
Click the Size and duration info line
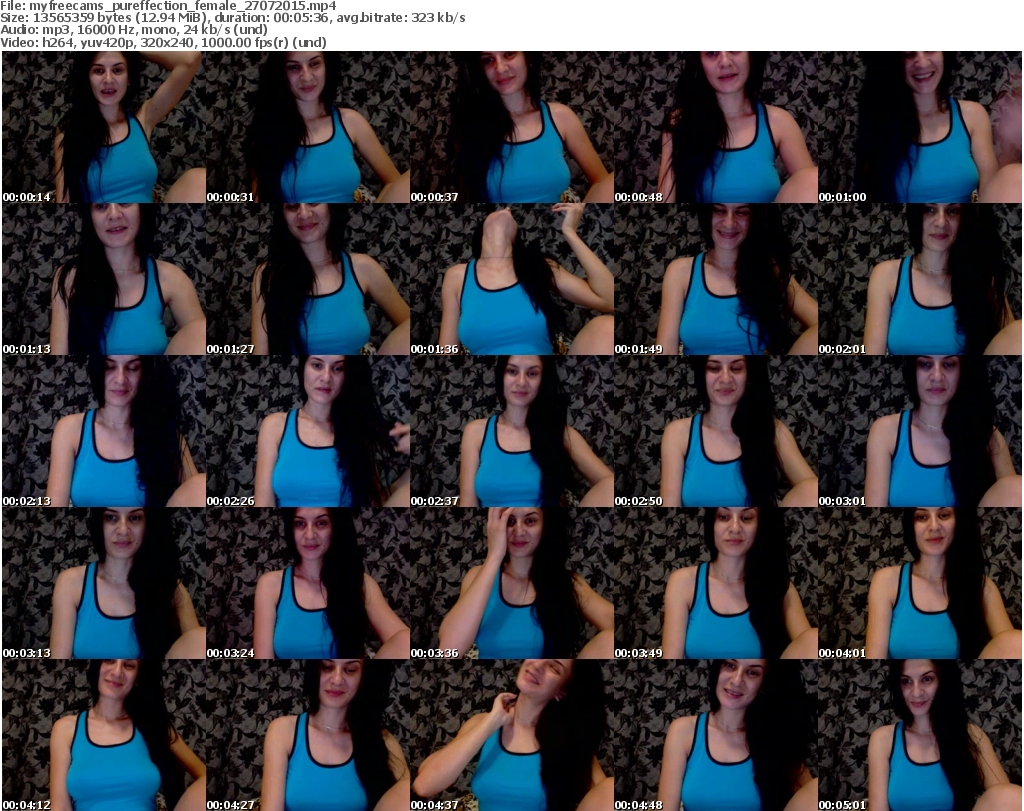coord(232,18)
